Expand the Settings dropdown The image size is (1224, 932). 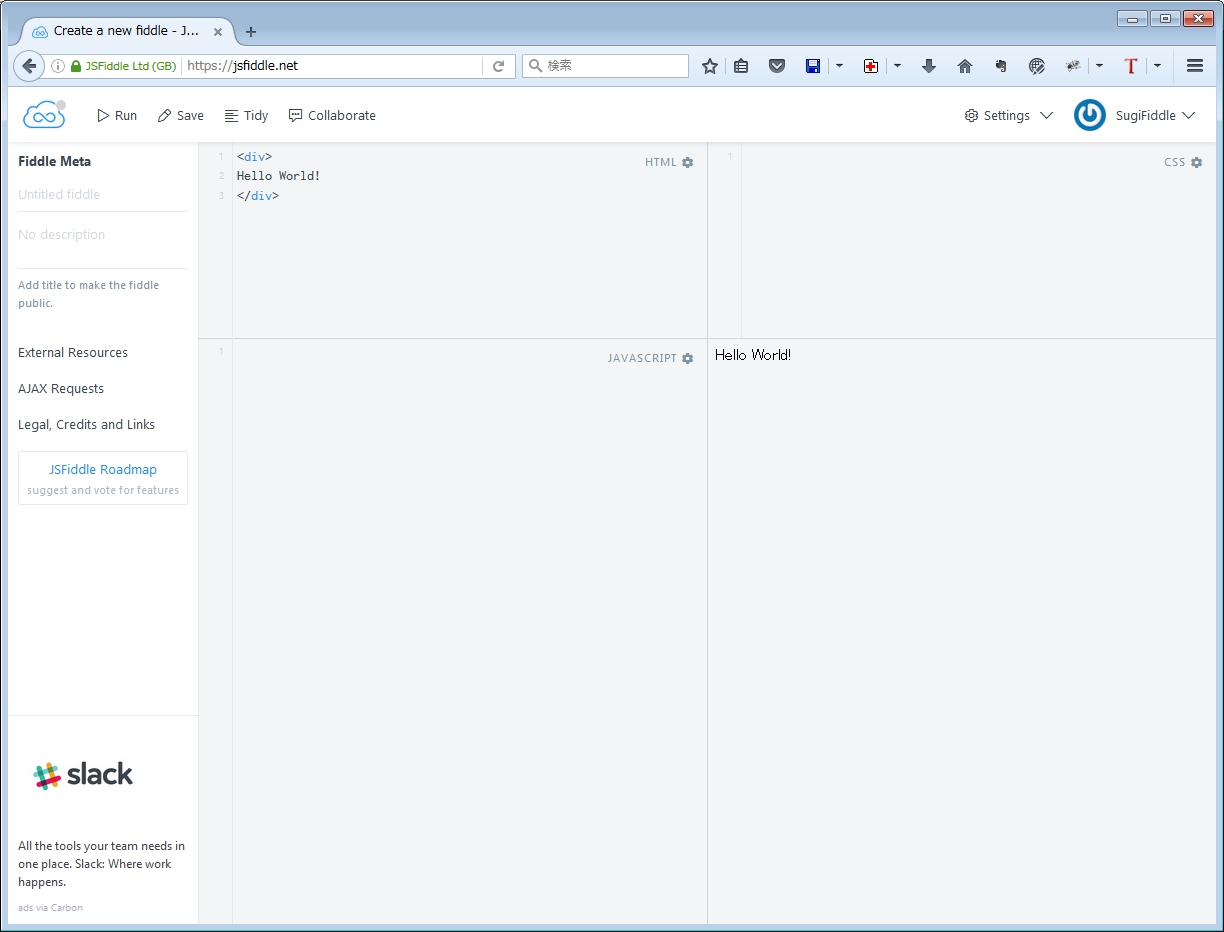coord(1008,115)
